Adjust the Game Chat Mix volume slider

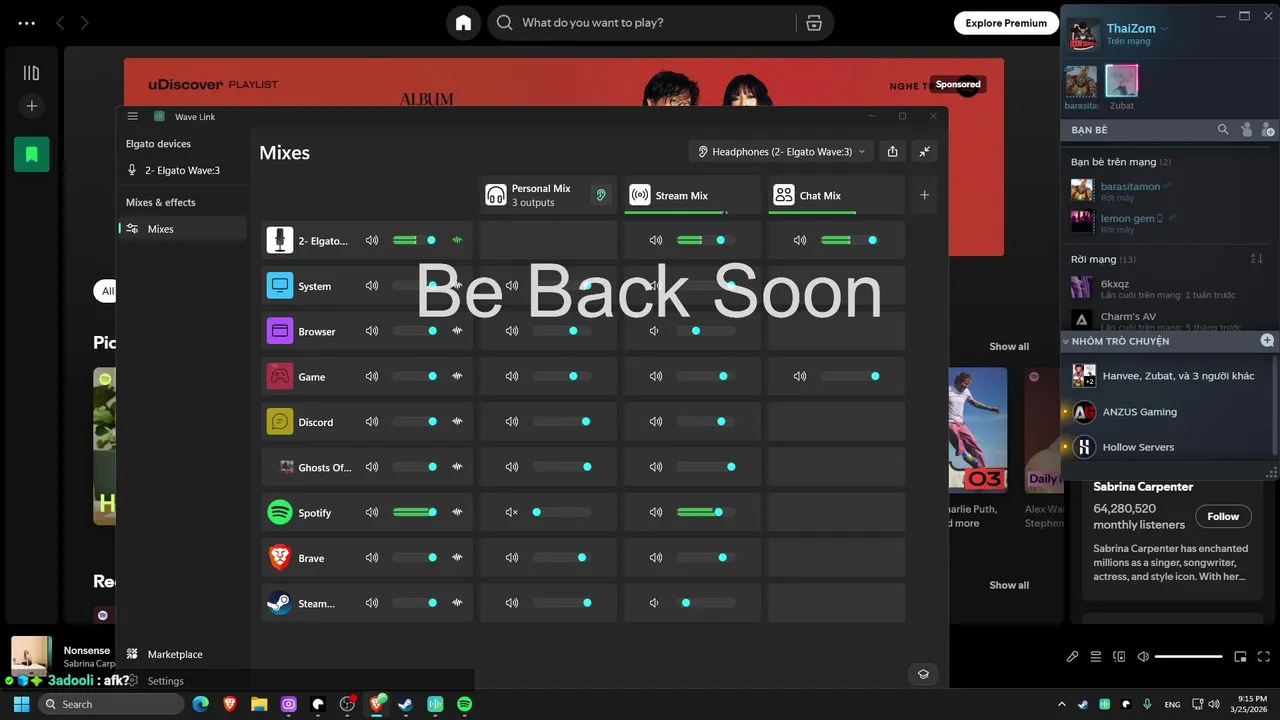point(850,376)
